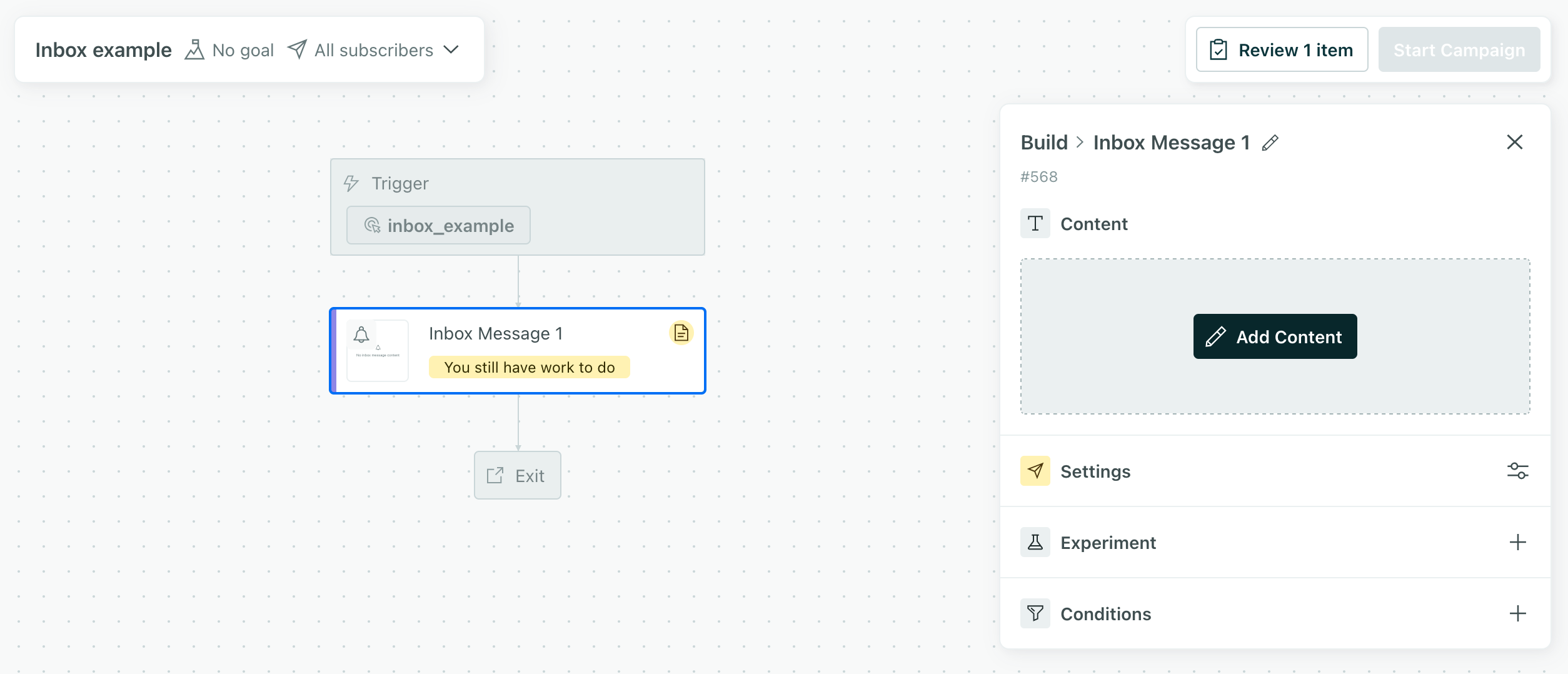
Task: Click the pencil icon to rename Inbox Message 1
Action: tap(1269, 143)
